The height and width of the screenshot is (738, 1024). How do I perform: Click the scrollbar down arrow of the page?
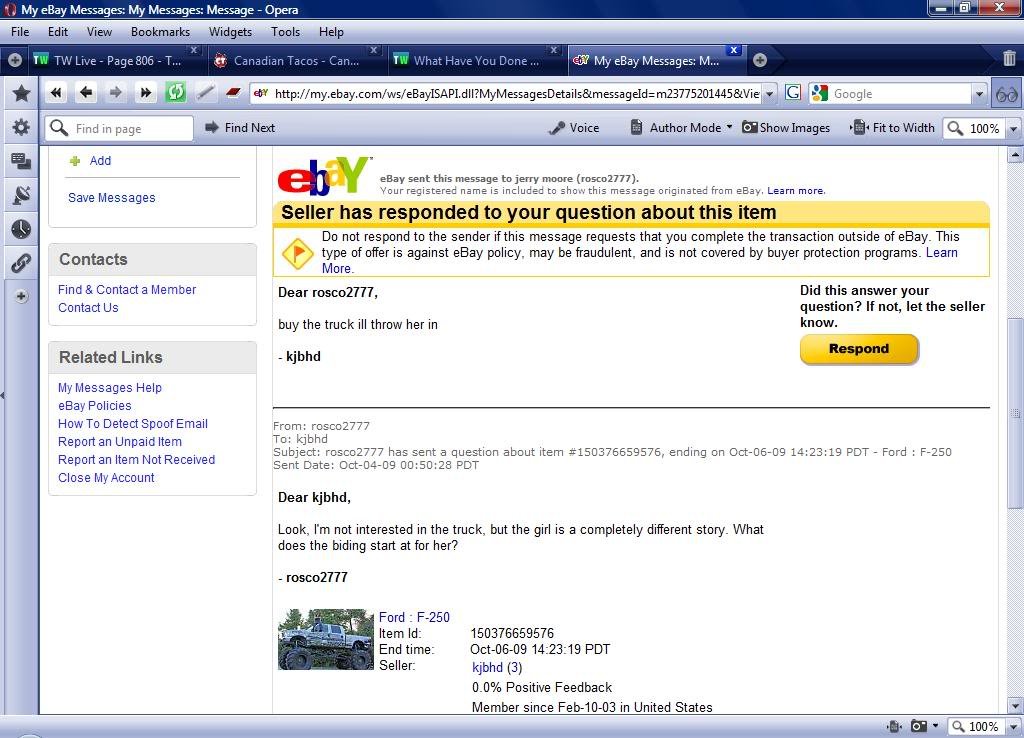click(x=1014, y=706)
